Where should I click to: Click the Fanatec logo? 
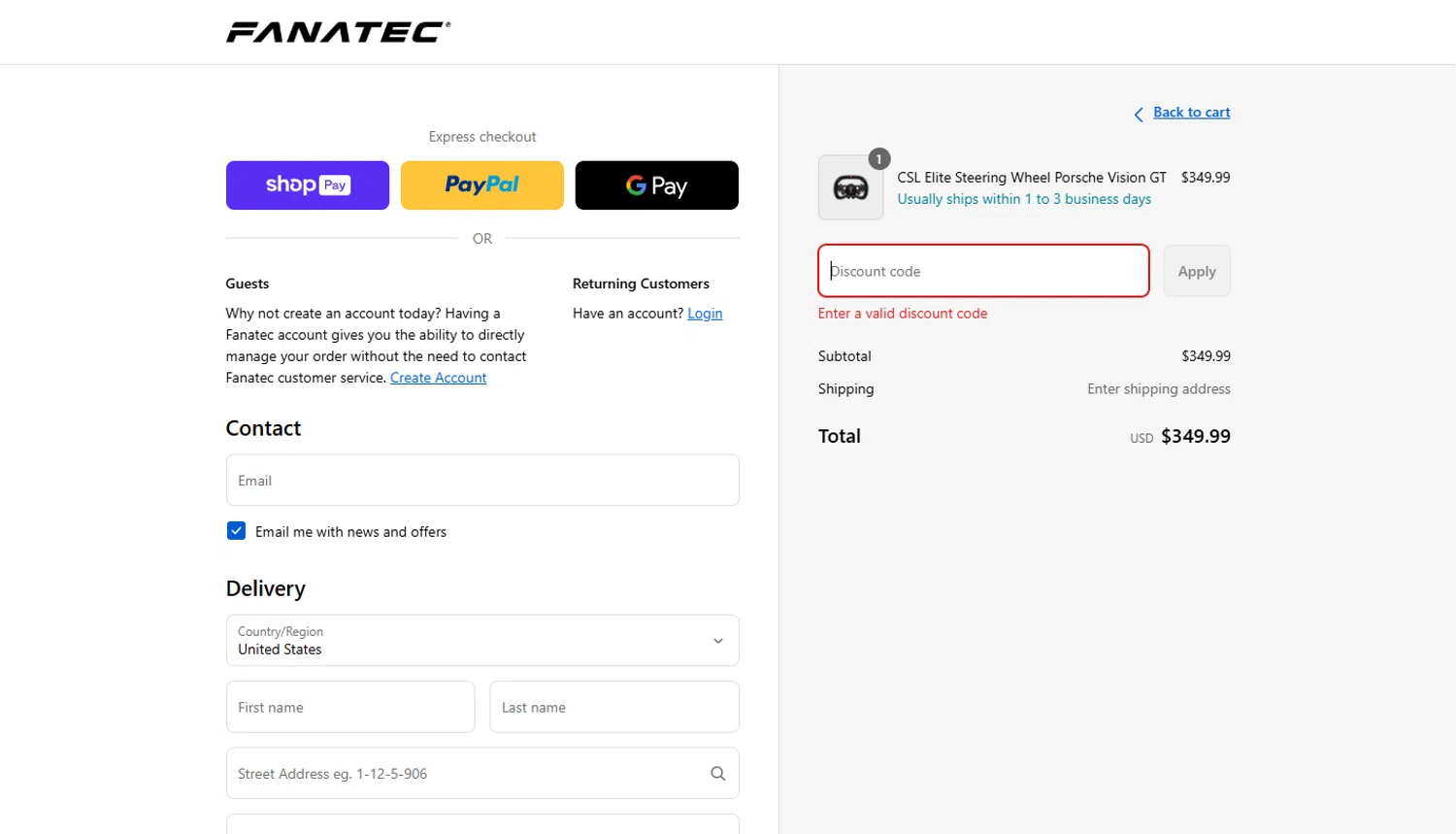tap(338, 32)
